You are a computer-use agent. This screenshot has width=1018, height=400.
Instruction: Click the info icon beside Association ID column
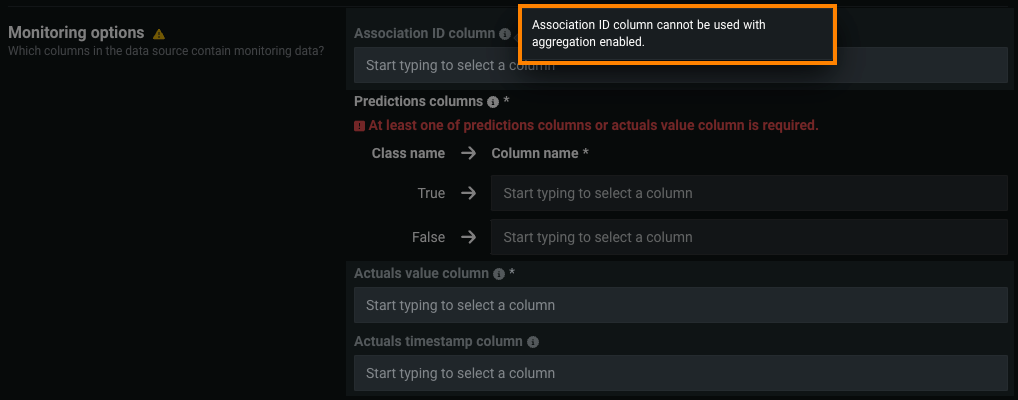coord(505,33)
